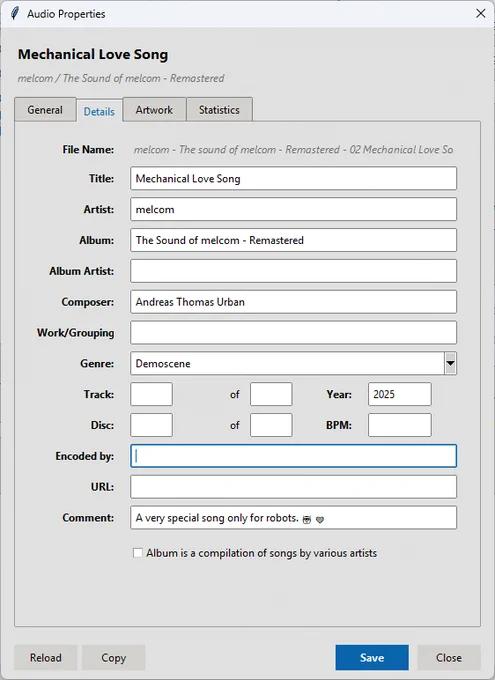The height and width of the screenshot is (680, 495).
Task: Focus the empty Album Artist field
Action: (x=293, y=271)
